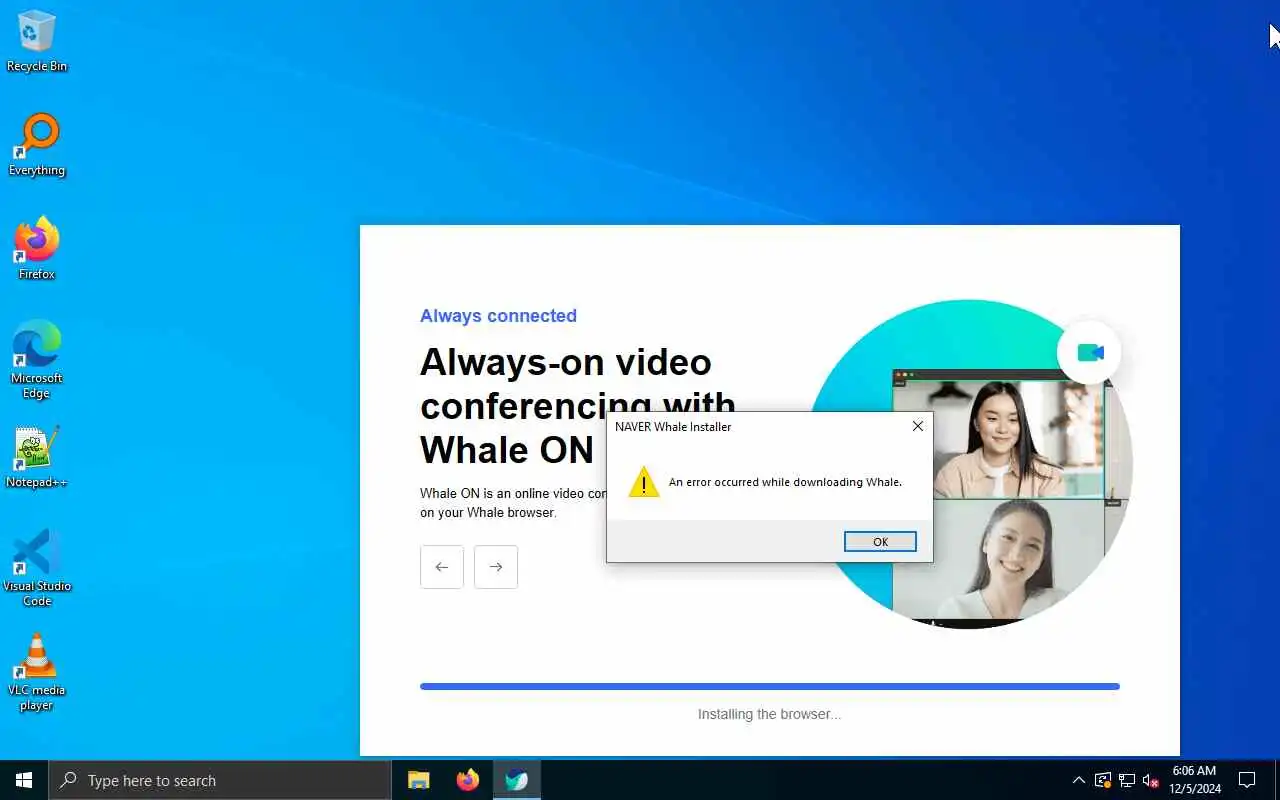The image size is (1280, 800).
Task: Select the VLC media player desktop shortcut
Action: (37, 672)
